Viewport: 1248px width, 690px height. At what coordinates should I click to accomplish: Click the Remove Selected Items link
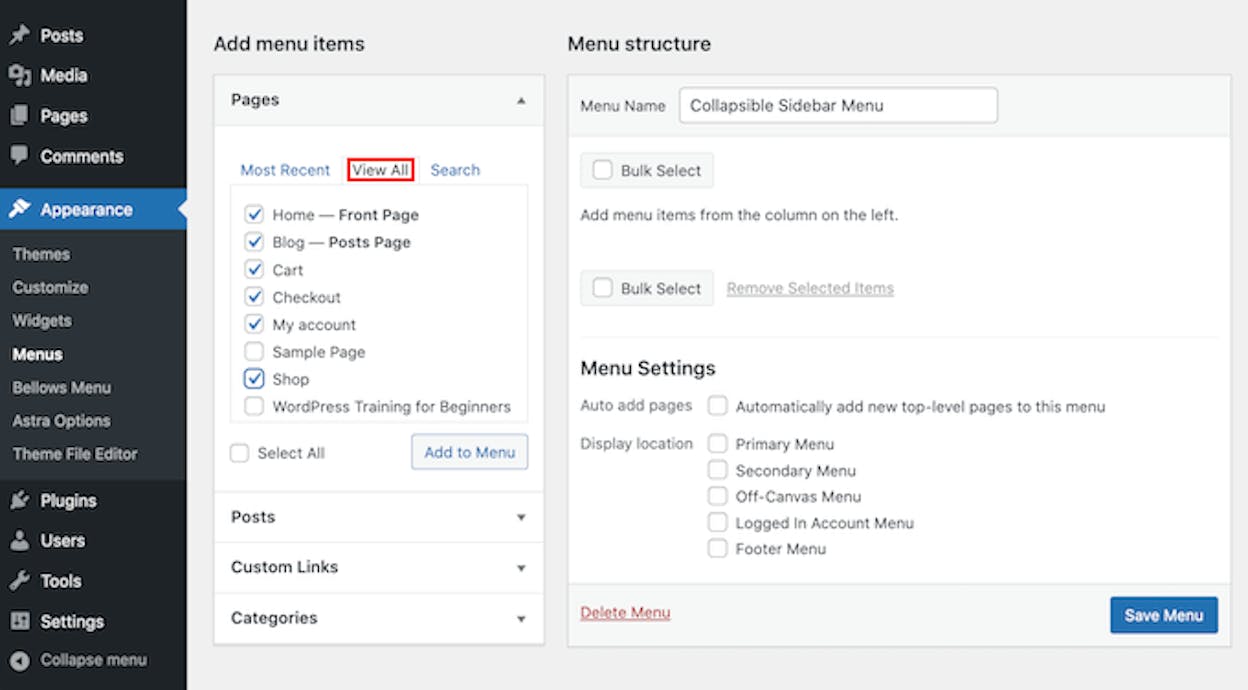click(810, 288)
